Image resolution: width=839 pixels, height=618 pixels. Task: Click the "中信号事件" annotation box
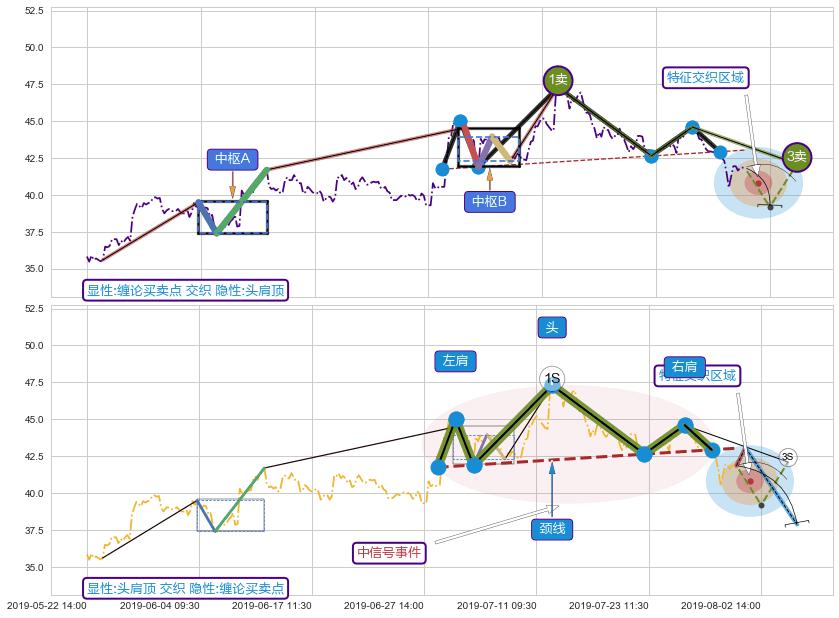[x=390, y=552]
